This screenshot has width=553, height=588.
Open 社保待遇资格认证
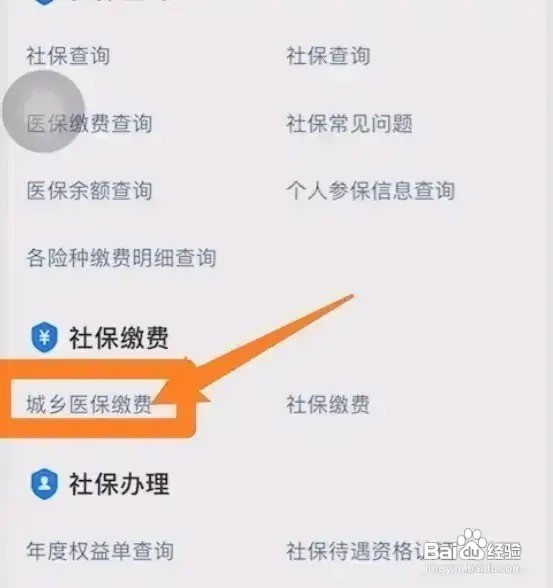pyautogui.click(x=360, y=551)
